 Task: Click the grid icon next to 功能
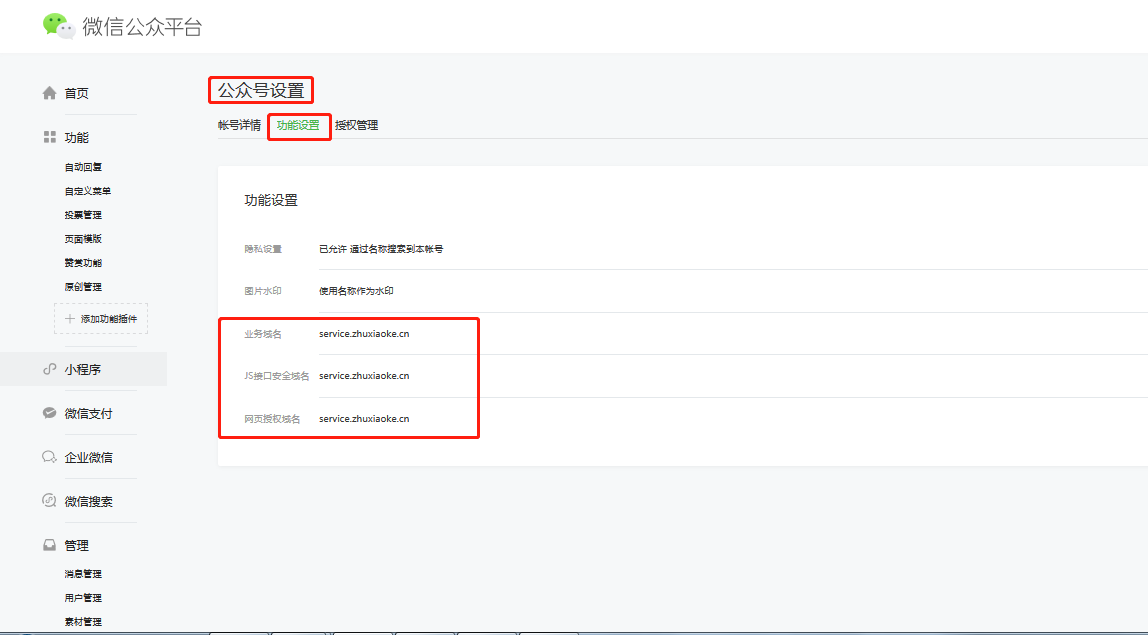tap(48, 137)
